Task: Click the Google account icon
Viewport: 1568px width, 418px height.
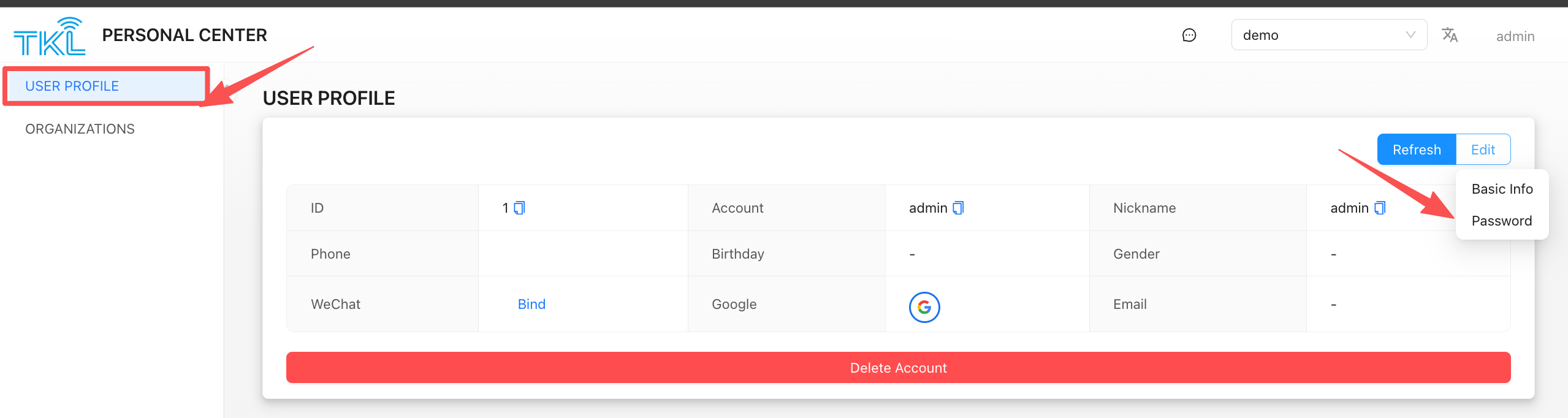Action: pos(924,307)
